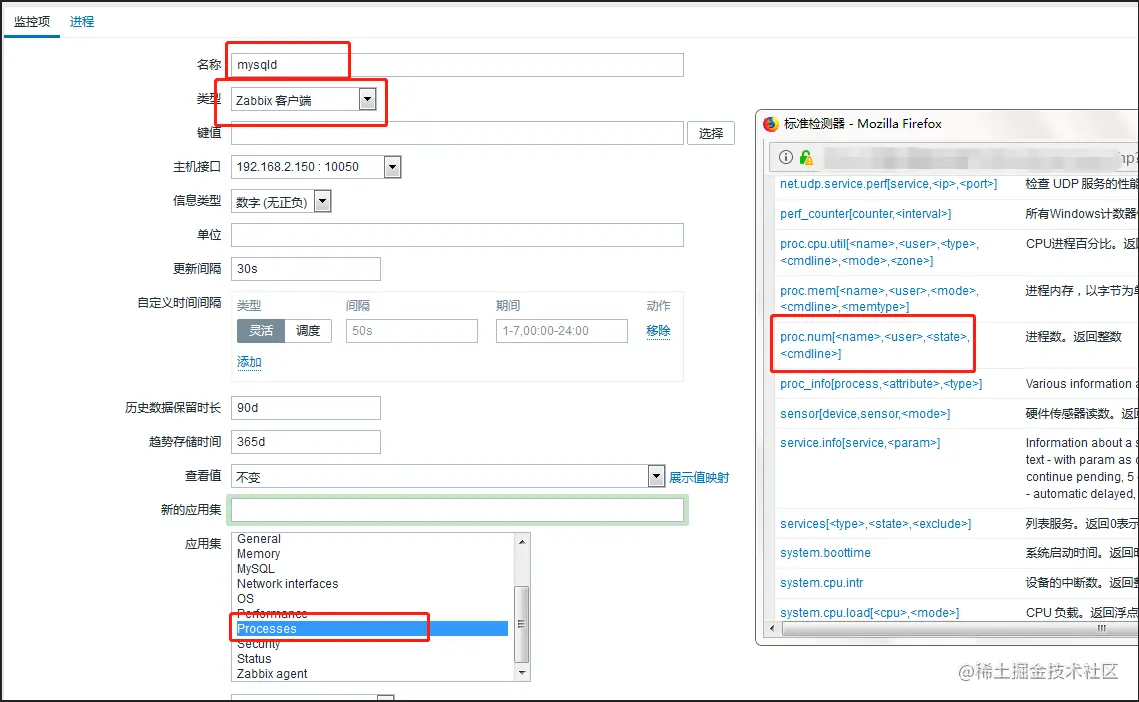This screenshot has width=1139, height=702.
Task: Select the system.boottime key link
Action: click(x=825, y=553)
